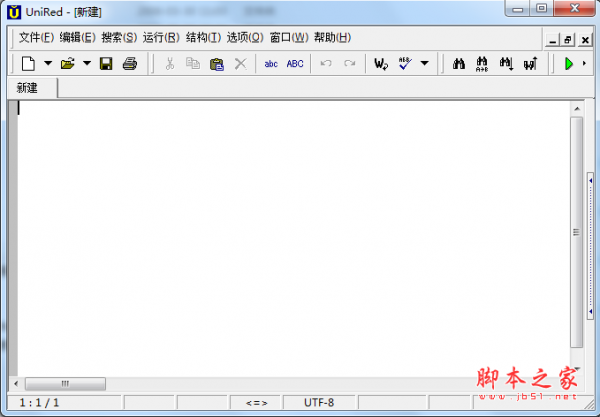Expand the run options small arrow
This screenshot has height=417, width=600.
click(x=584, y=64)
